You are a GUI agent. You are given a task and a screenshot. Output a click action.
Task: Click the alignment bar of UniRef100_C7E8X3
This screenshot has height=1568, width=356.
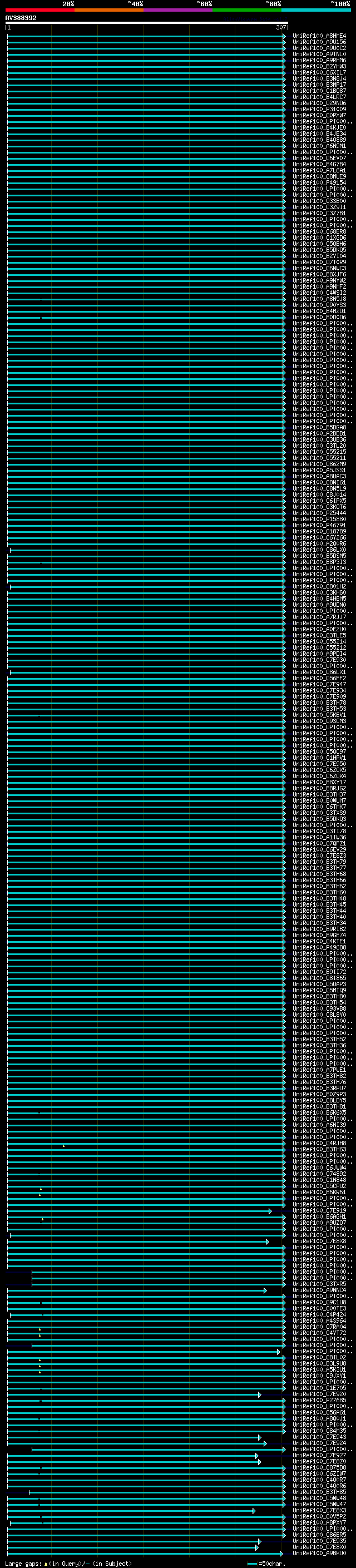click(x=131, y=1511)
